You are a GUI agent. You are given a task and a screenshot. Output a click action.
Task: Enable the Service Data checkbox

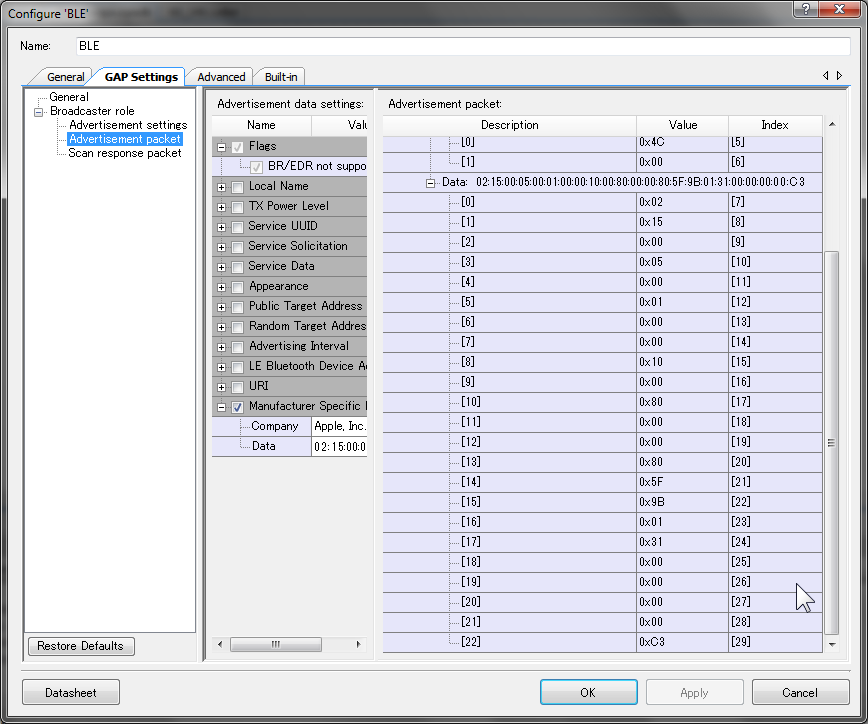tap(238, 267)
